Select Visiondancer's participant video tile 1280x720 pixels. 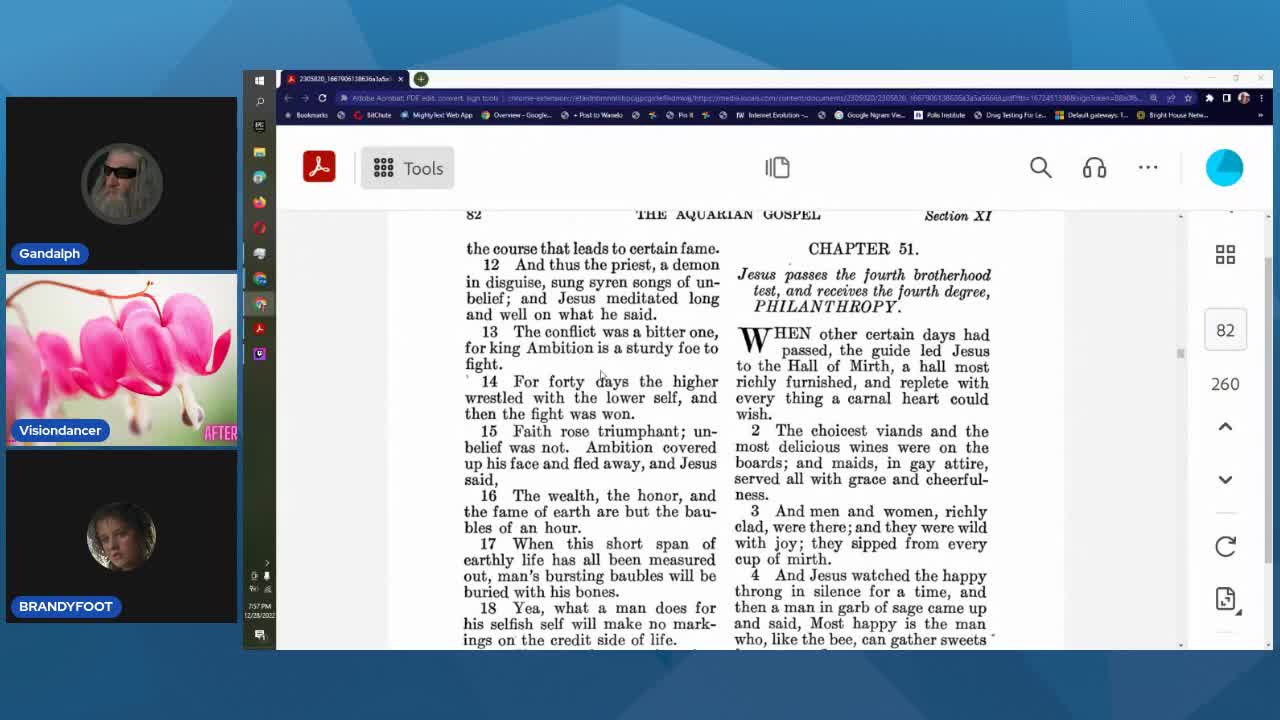(x=121, y=359)
